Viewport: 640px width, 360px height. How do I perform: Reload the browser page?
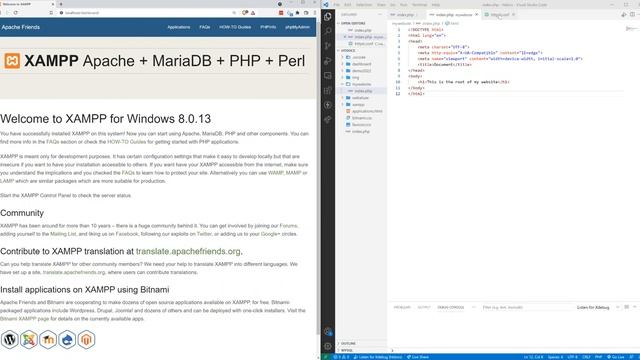[x=16, y=13]
